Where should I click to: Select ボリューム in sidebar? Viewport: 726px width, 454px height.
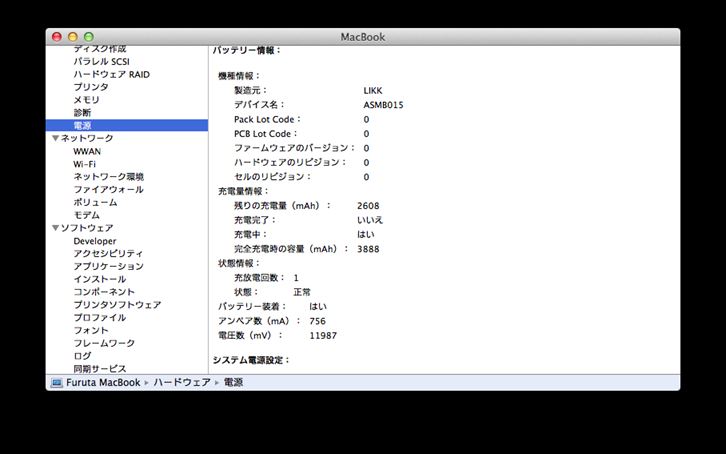95,202
